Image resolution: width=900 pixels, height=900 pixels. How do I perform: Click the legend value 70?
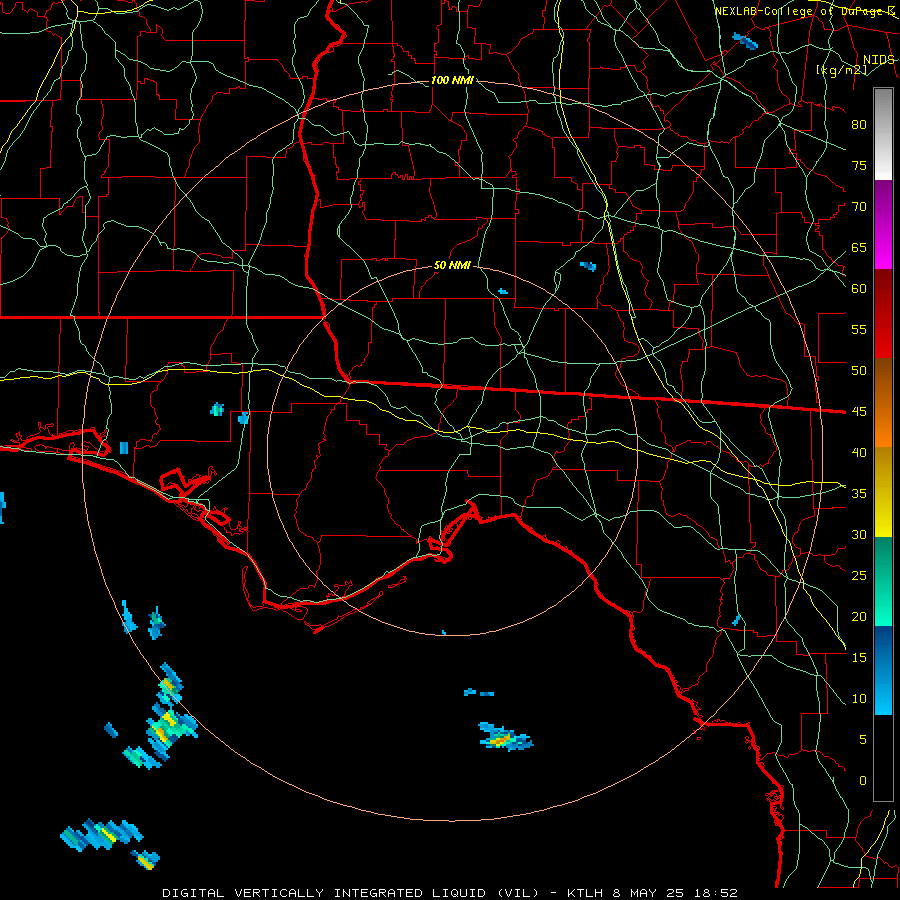pyautogui.click(x=859, y=207)
